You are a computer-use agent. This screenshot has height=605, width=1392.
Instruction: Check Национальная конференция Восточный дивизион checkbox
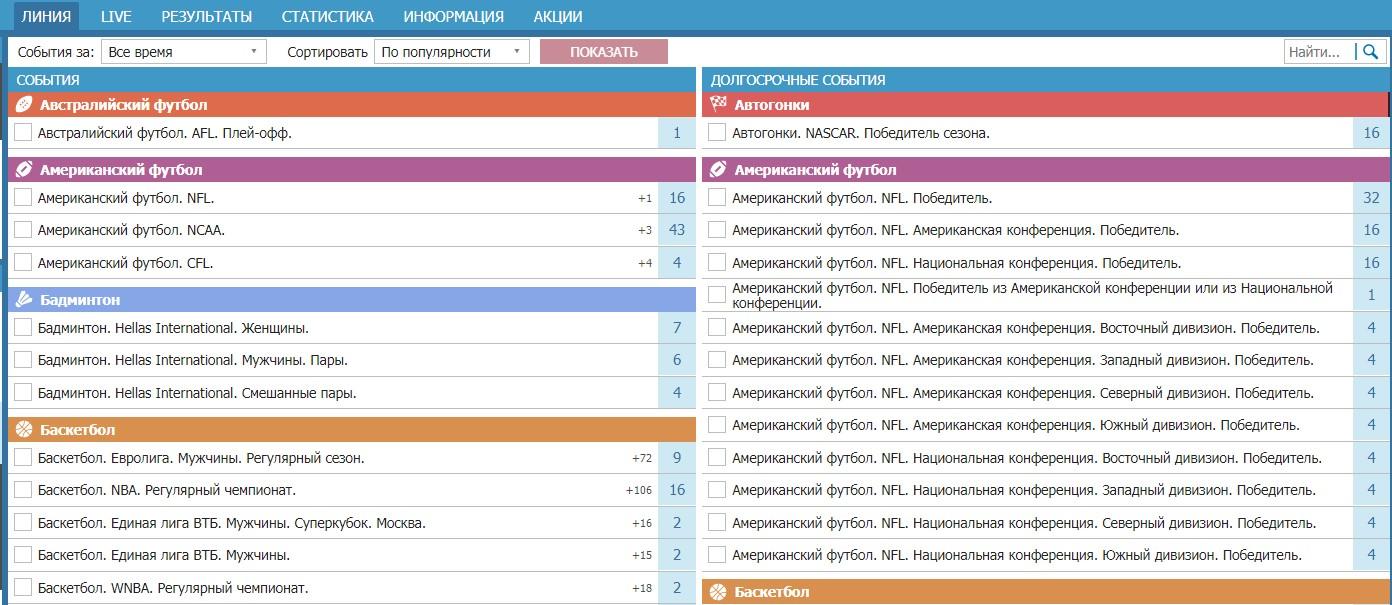pos(717,458)
